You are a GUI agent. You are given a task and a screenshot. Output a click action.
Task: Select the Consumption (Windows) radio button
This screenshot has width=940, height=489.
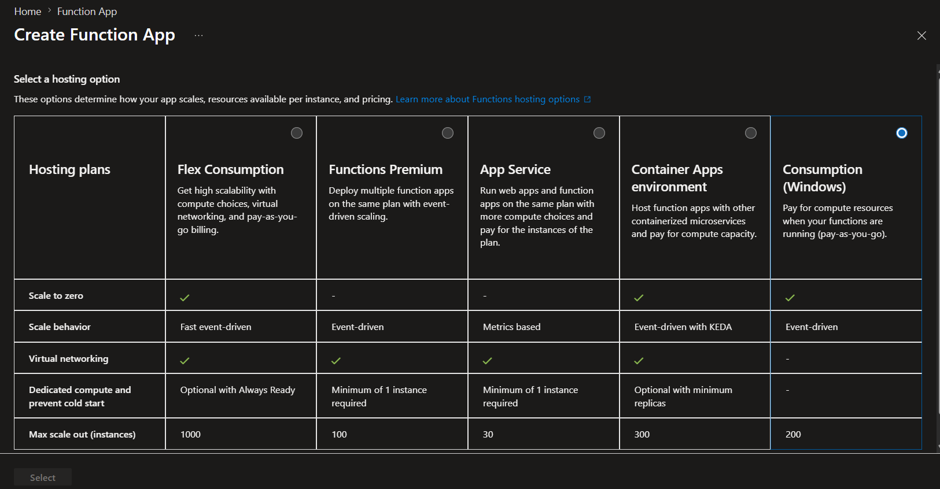tap(902, 133)
